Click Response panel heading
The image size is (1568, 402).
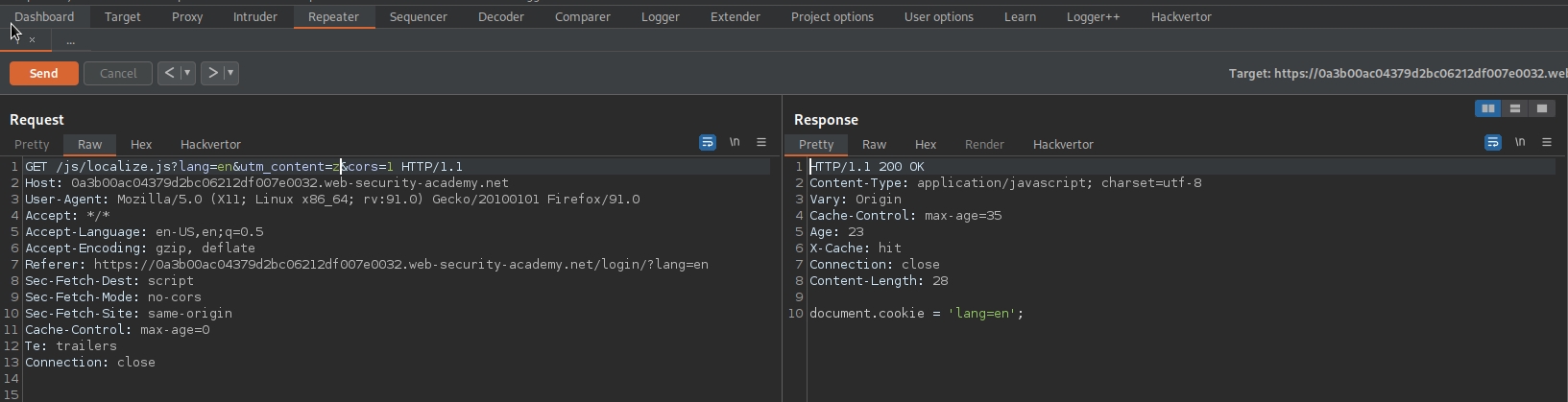click(826, 119)
